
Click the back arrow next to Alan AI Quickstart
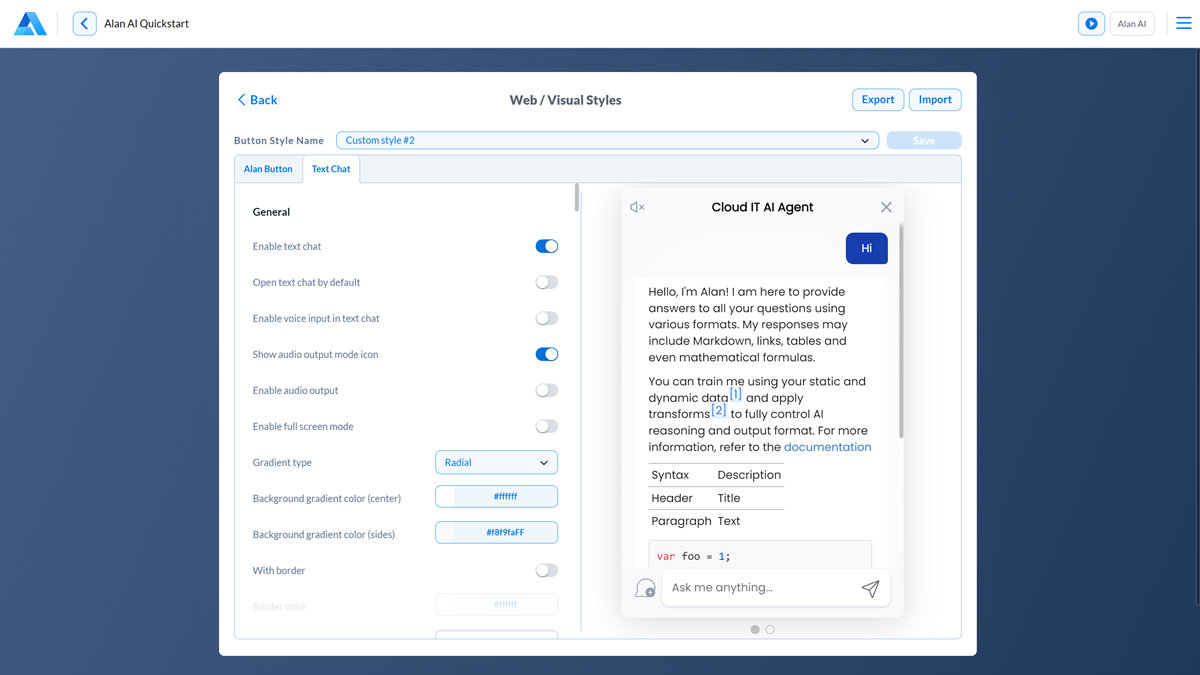[x=85, y=24]
